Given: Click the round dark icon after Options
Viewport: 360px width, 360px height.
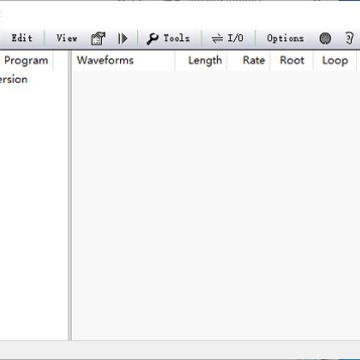Looking at the screenshot, I should [325, 39].
